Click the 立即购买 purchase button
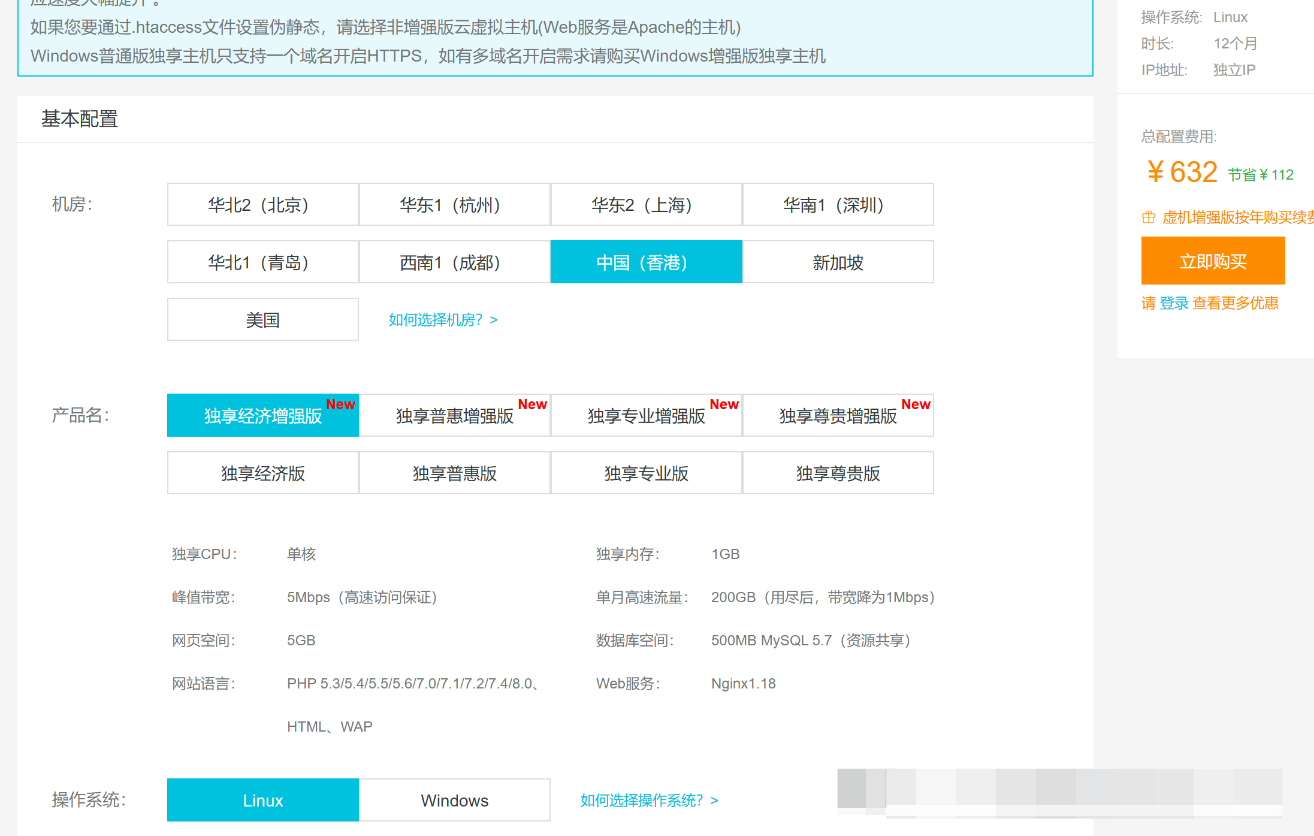This screenshot has width=1314, height=836. (x=1212, y=260)
